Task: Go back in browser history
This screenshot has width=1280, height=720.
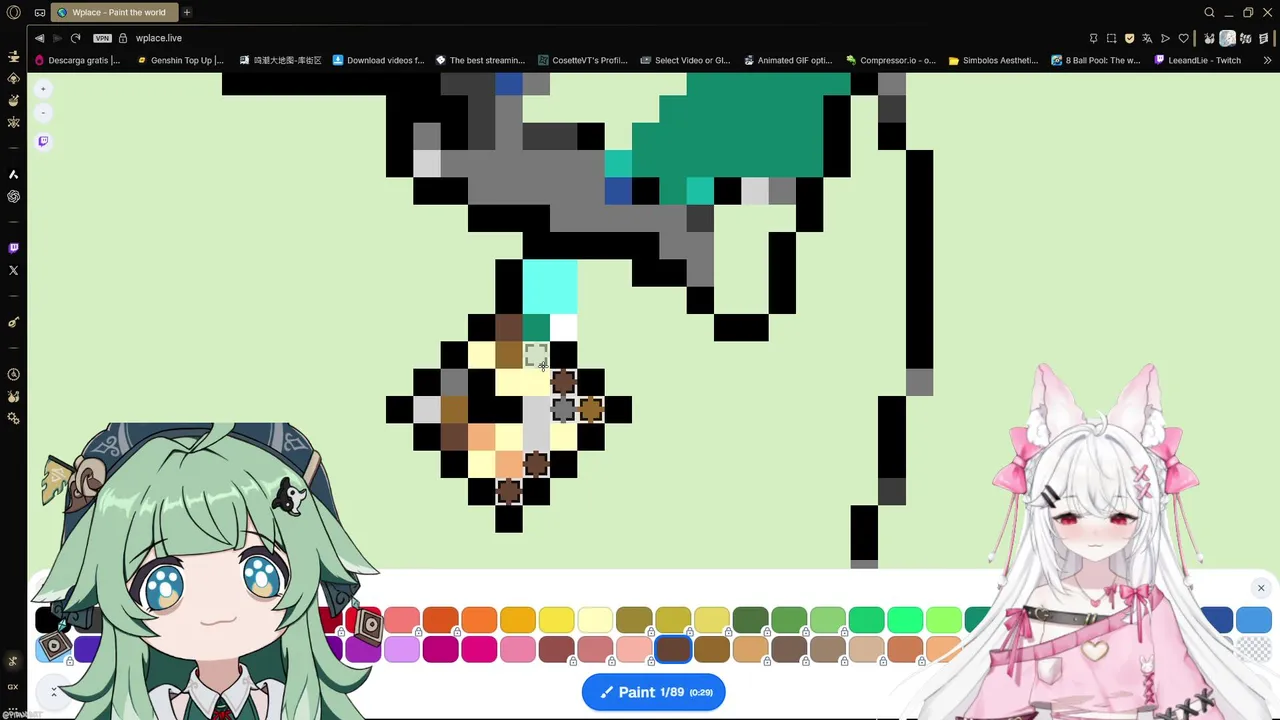Action: point(39,38)
